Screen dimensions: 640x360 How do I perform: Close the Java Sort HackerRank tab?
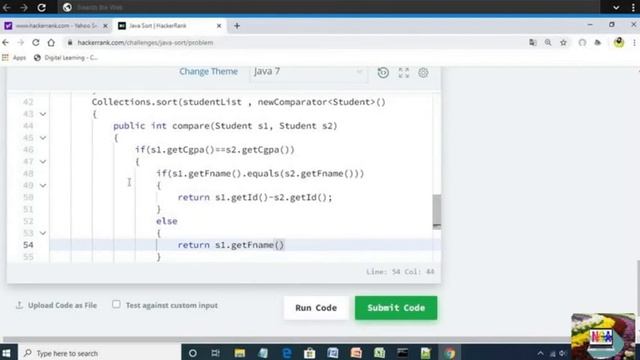(219, 26)
